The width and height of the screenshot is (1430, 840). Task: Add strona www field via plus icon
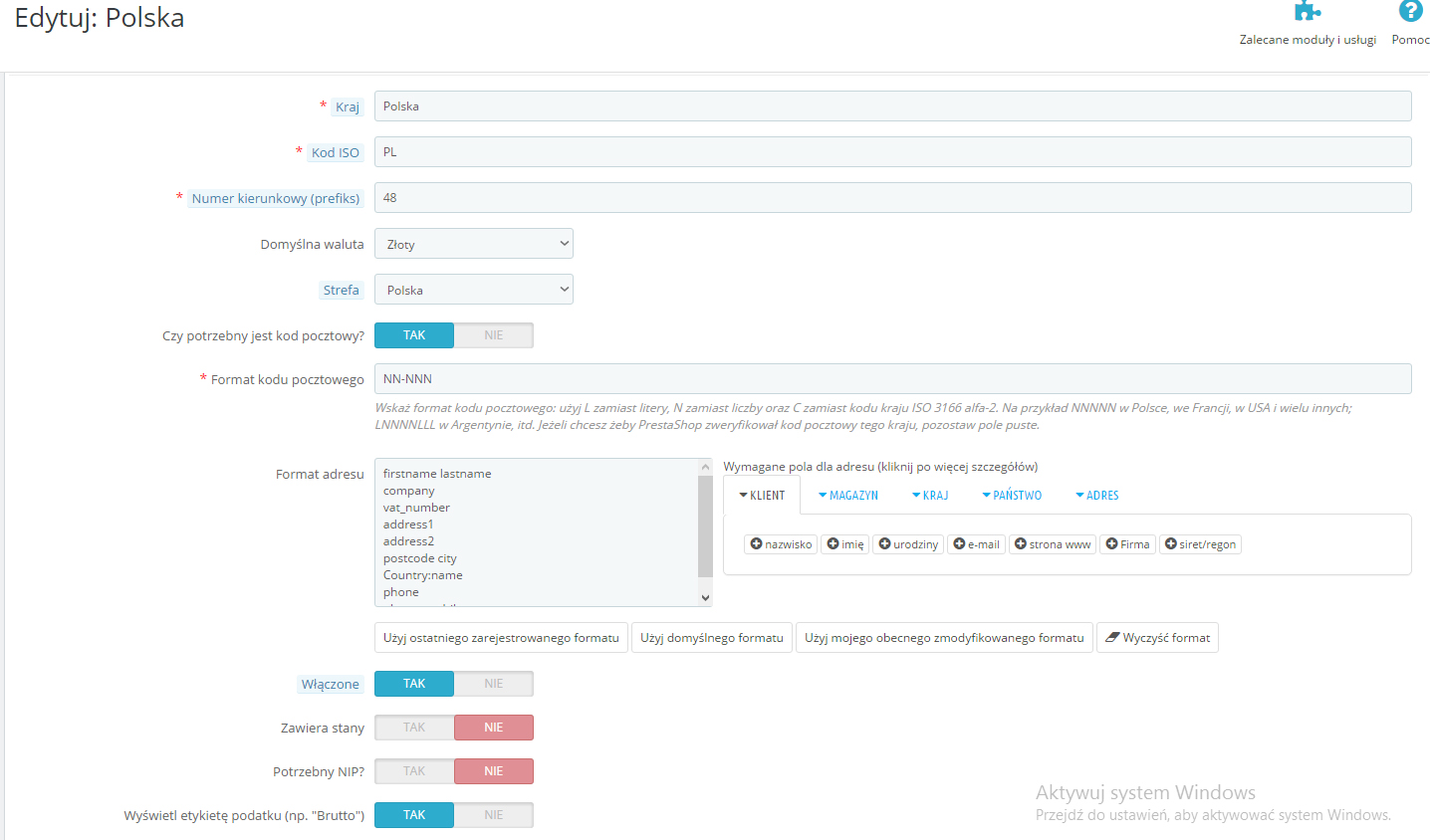1021,543
